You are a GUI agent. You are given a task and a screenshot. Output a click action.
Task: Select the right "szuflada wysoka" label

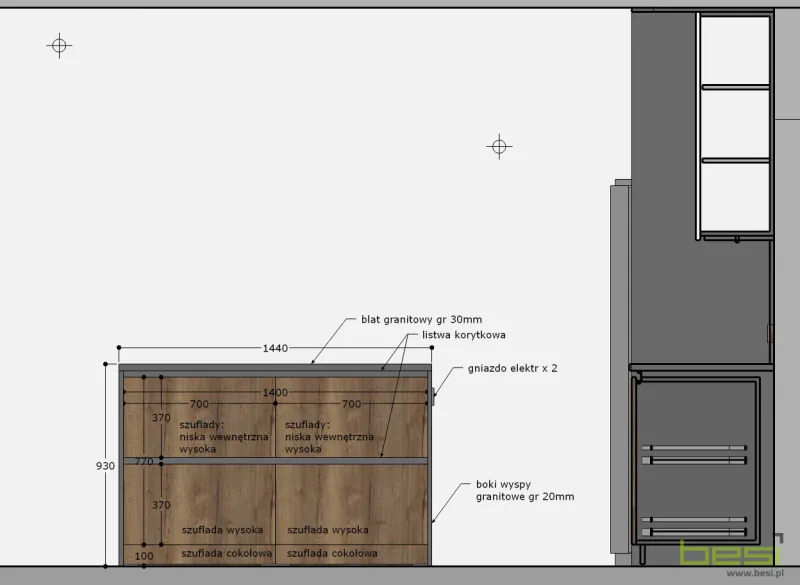click(x=328, y=530)
